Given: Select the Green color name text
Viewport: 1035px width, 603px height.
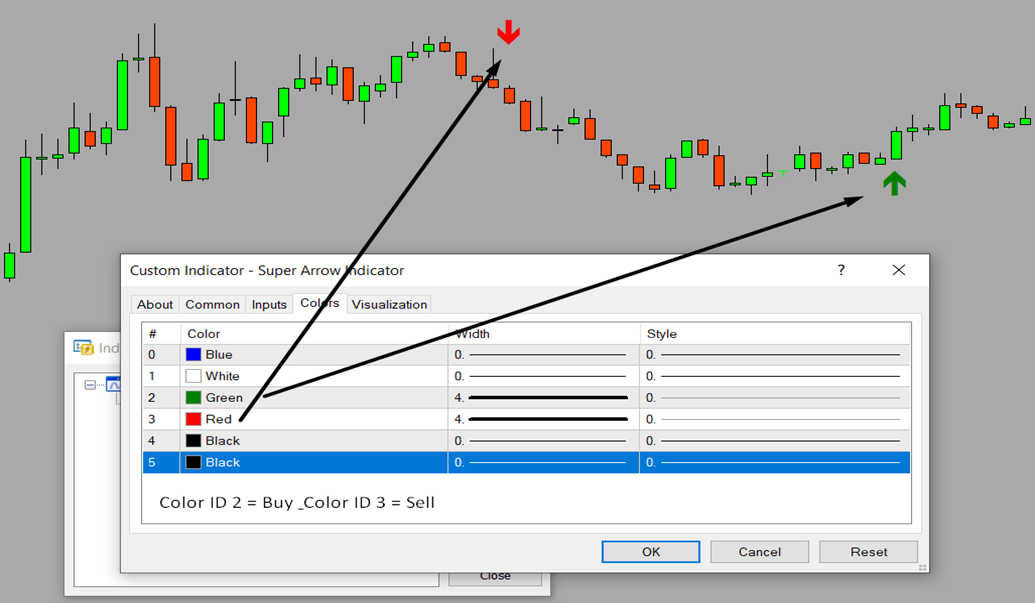Looking at the screenshot, I should coord(224,397).
